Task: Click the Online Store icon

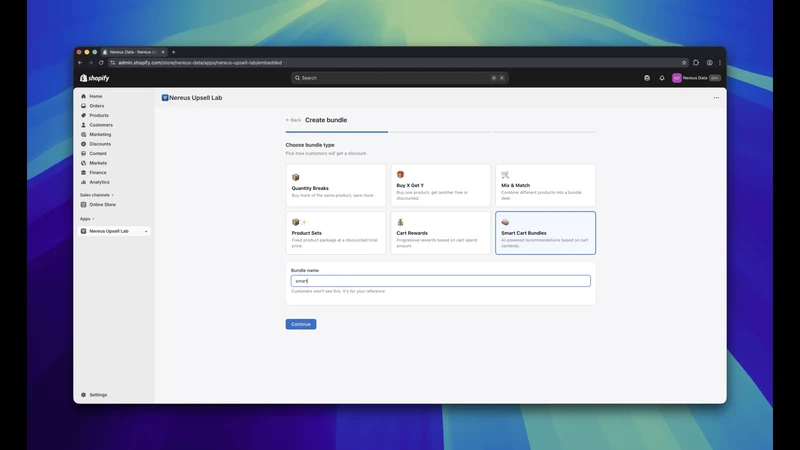Action: 84,205
